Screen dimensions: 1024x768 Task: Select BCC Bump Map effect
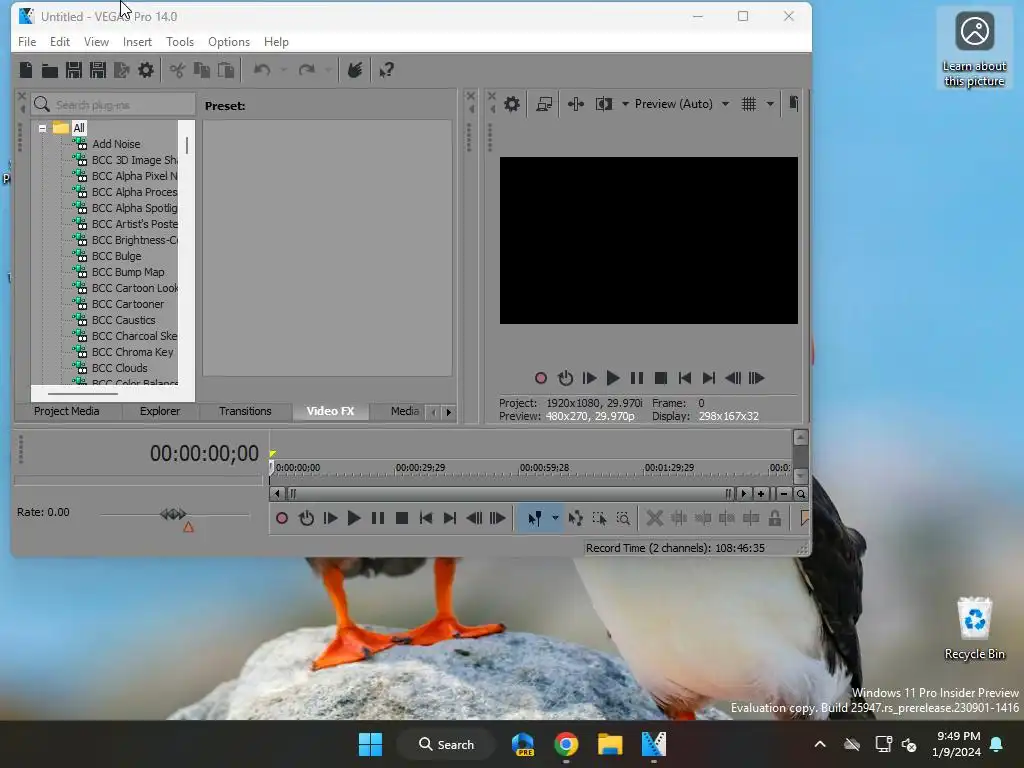128,272
